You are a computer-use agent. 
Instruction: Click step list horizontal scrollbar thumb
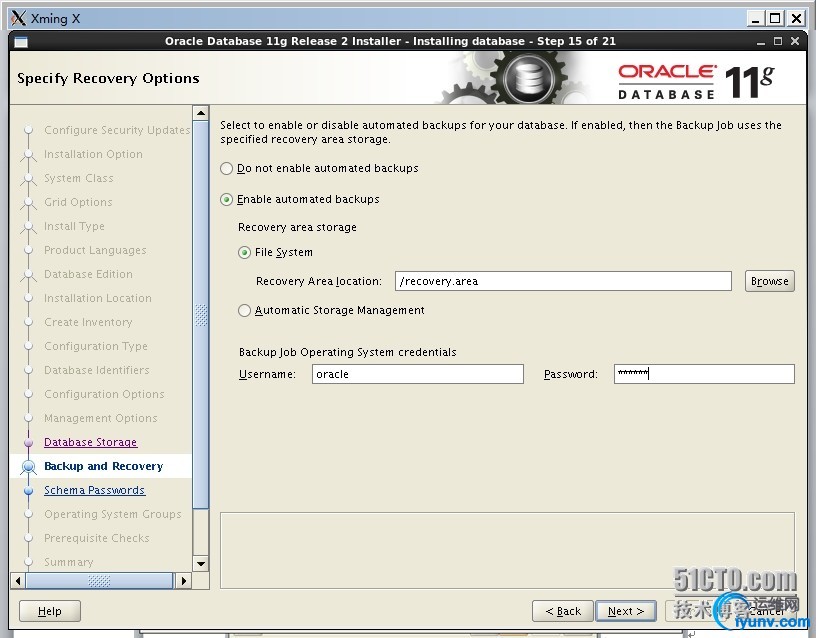99,581
